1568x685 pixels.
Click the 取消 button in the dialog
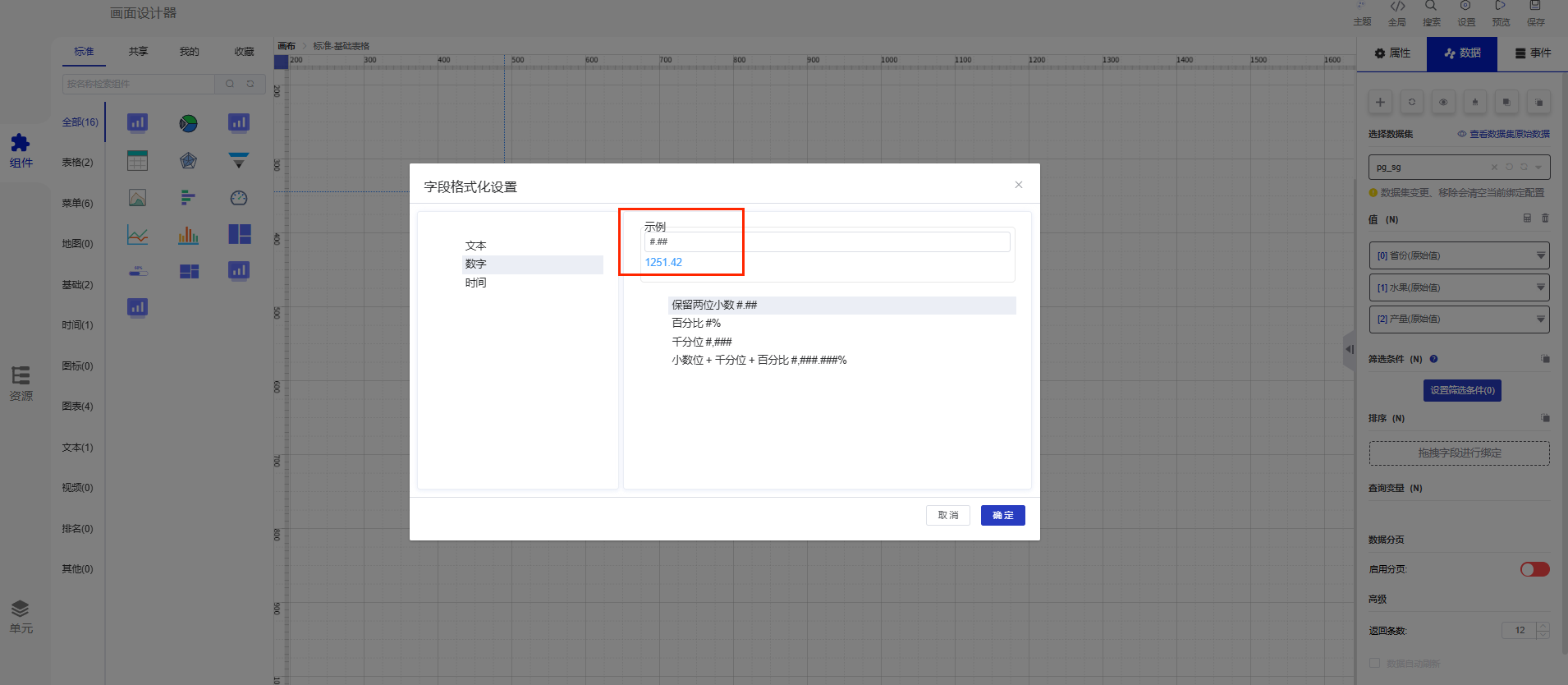click(x=948, y=515)
